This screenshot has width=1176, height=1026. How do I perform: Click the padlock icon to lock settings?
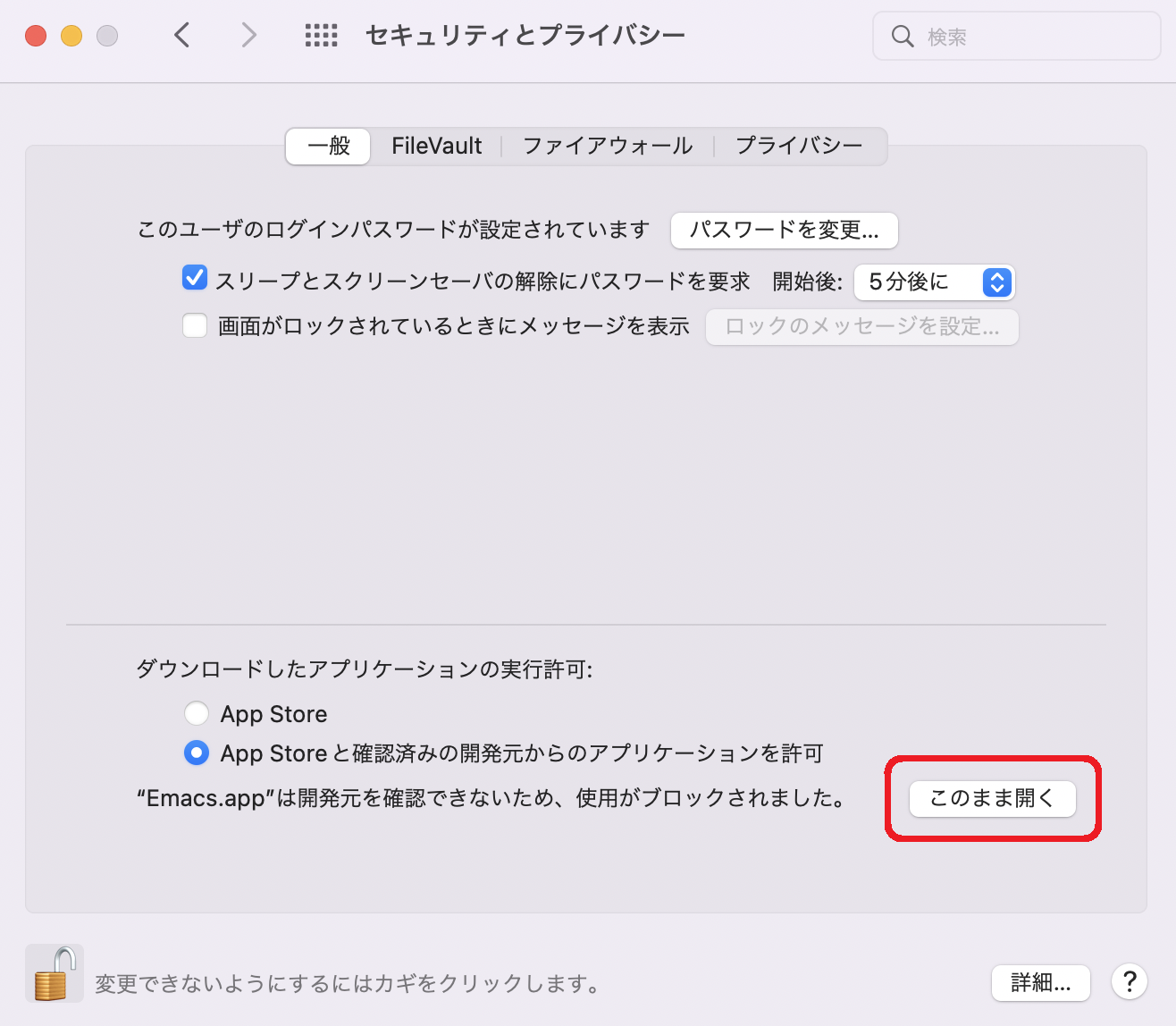54,973
